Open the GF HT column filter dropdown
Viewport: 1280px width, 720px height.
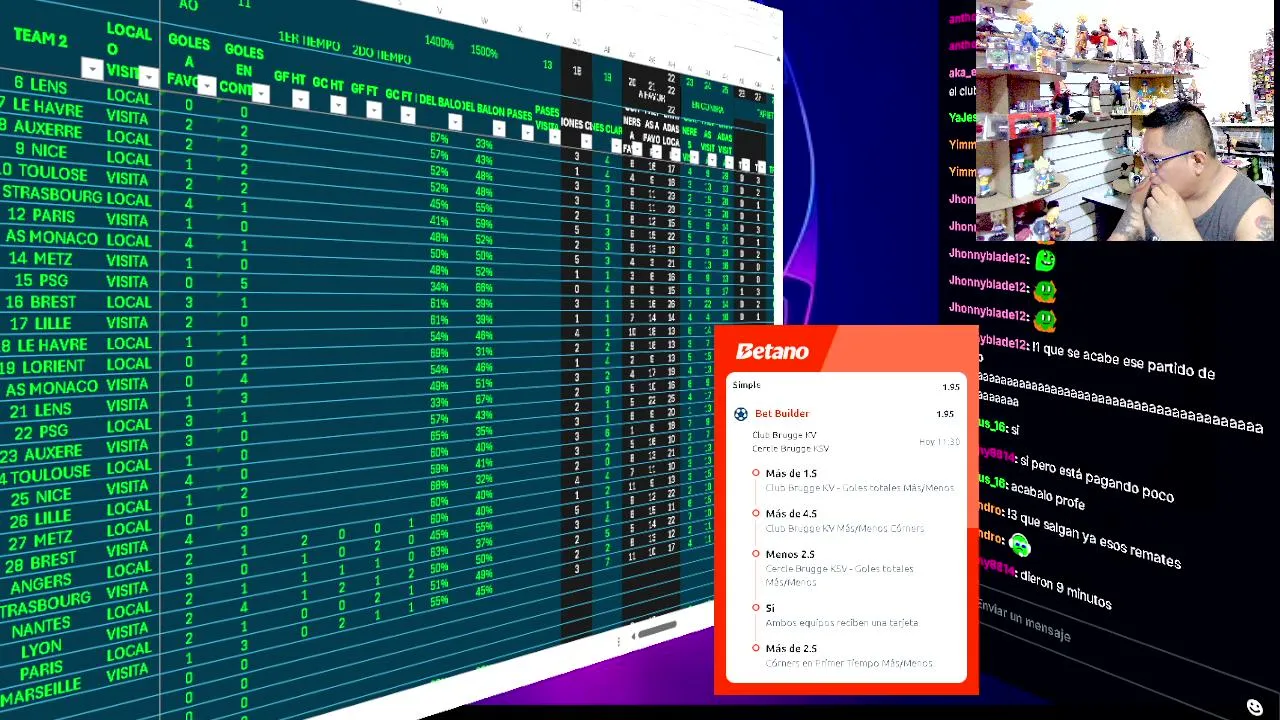301,99
